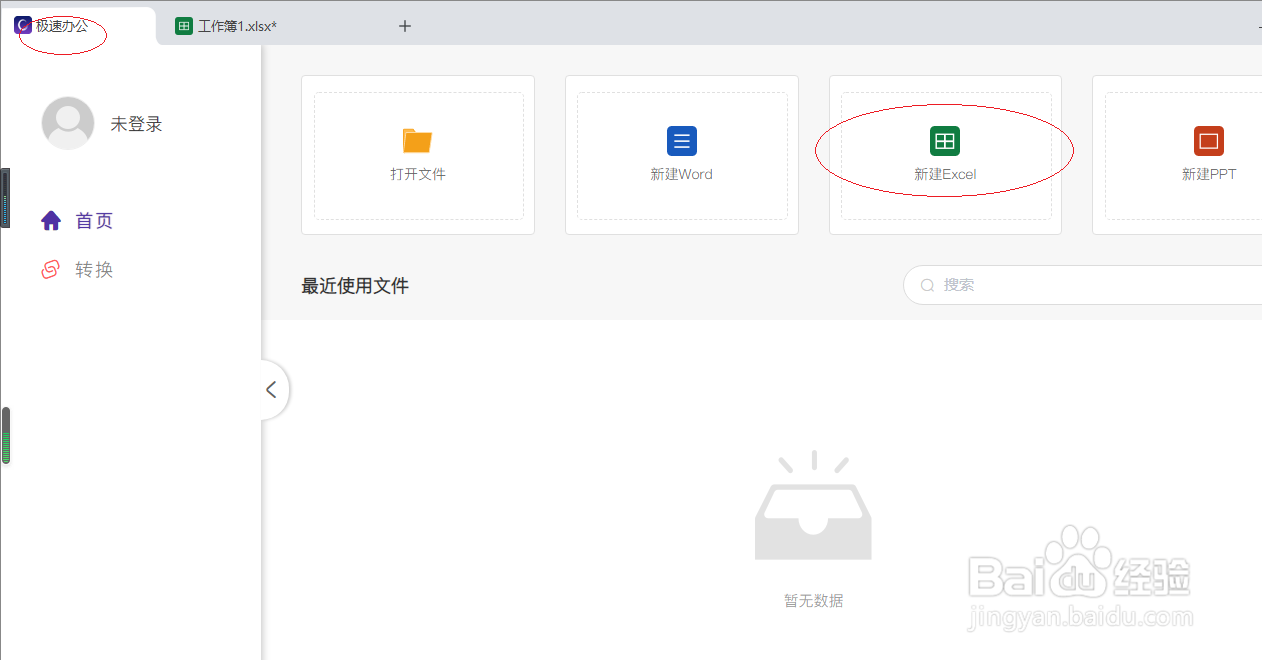Open a file with the 打开文件 folder icon

[x=417, y=141]
